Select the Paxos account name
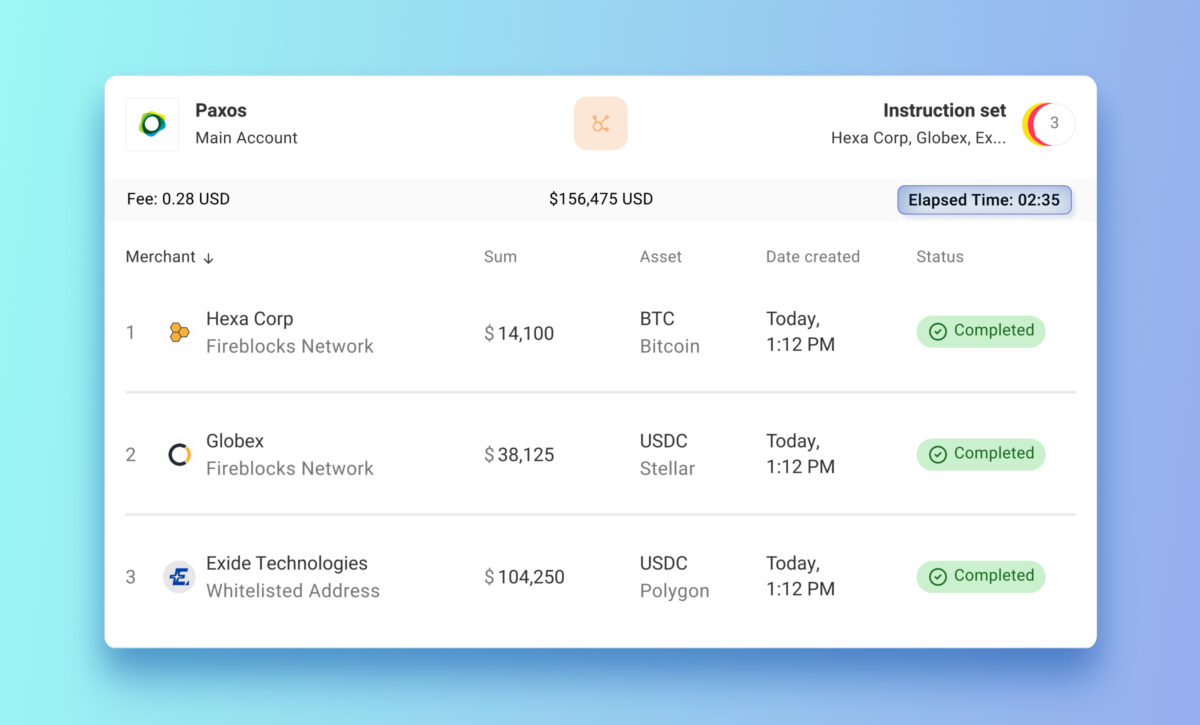Viewport: 1200px width, 725px height. pos(221,111)
